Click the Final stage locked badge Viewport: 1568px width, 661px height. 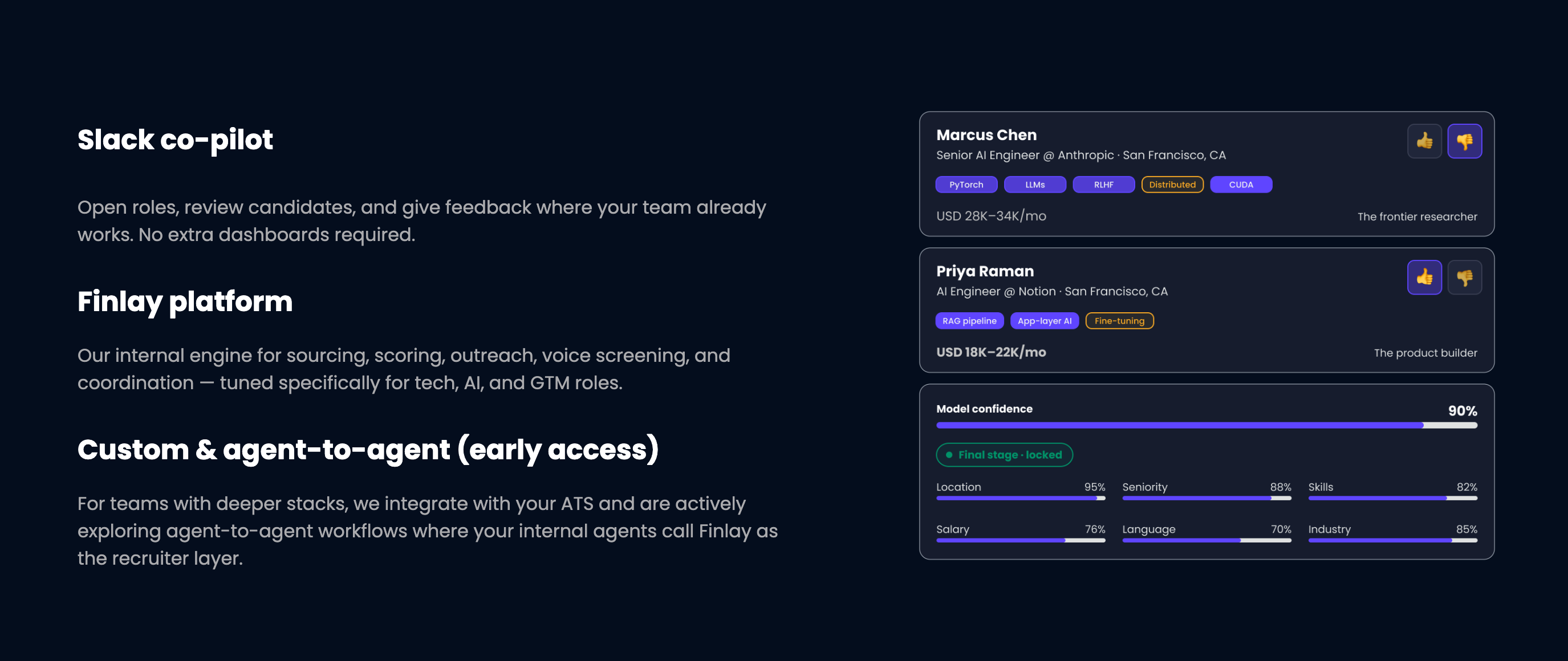tap(1004, 455)
